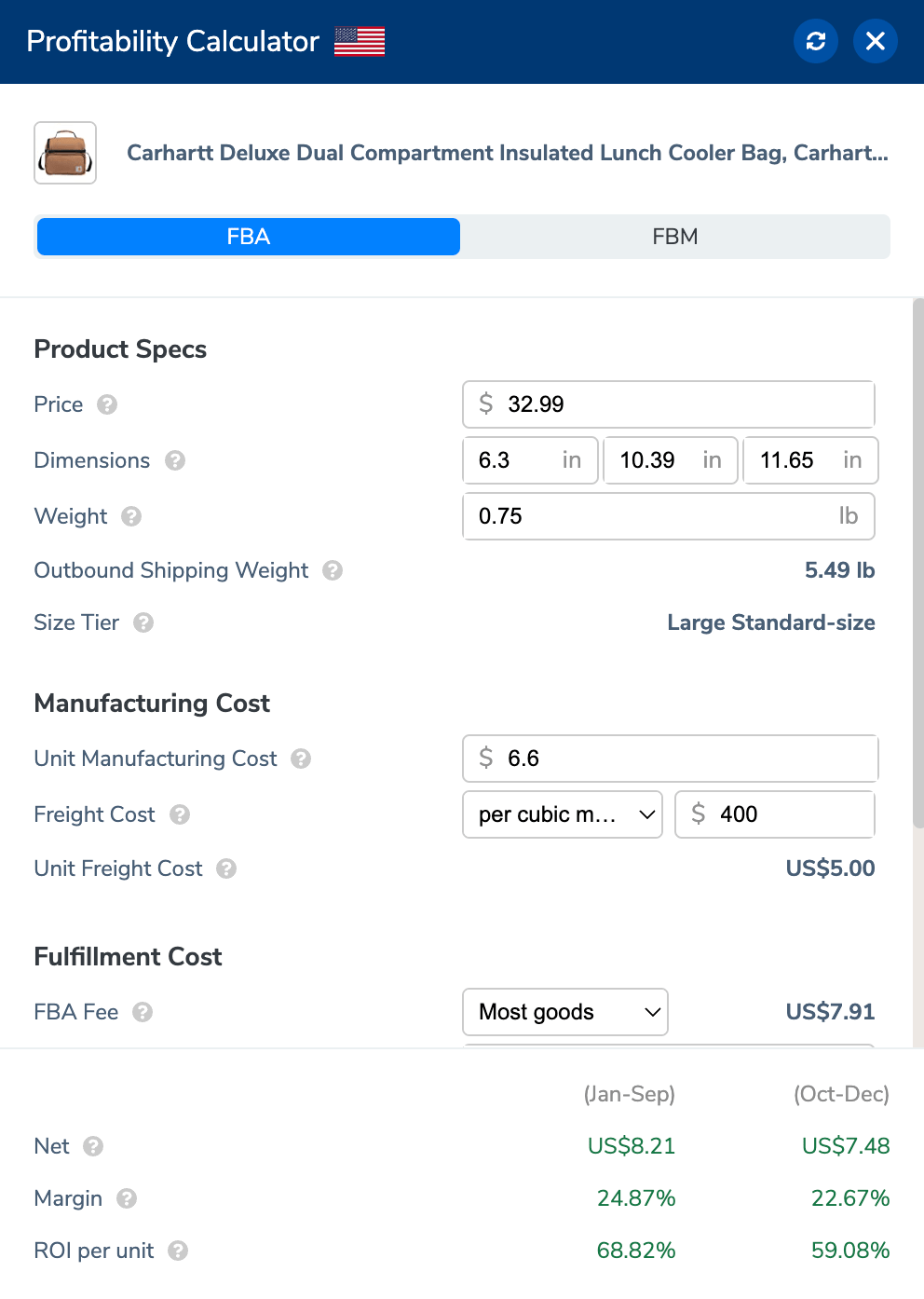Show help for Margin
Image resolution: width=924 pixels, height=1299 pixels.
pos(127,1198)
